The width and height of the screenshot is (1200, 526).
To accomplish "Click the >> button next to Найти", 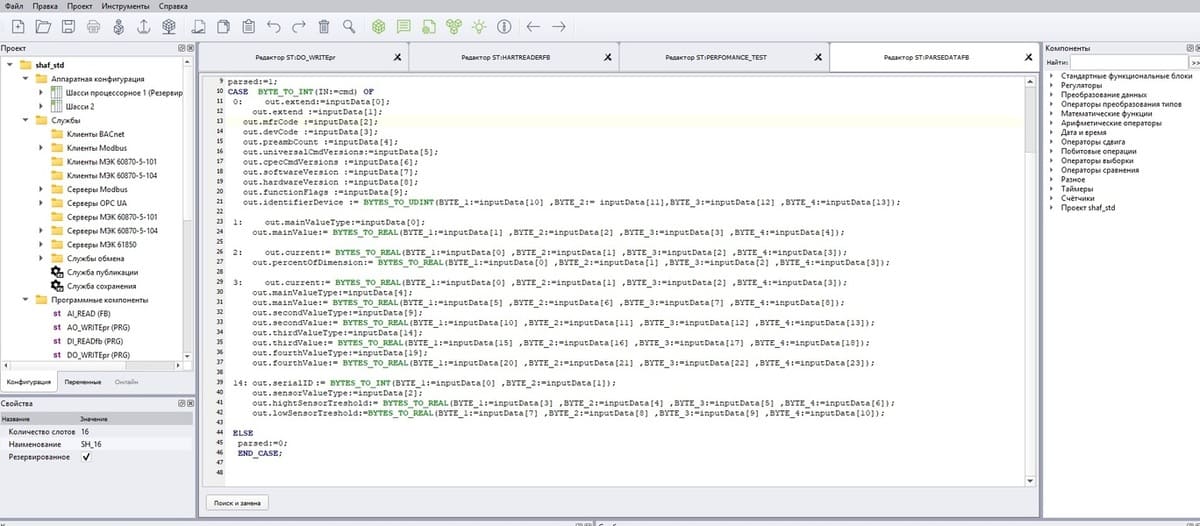I will click(1194, 62).
